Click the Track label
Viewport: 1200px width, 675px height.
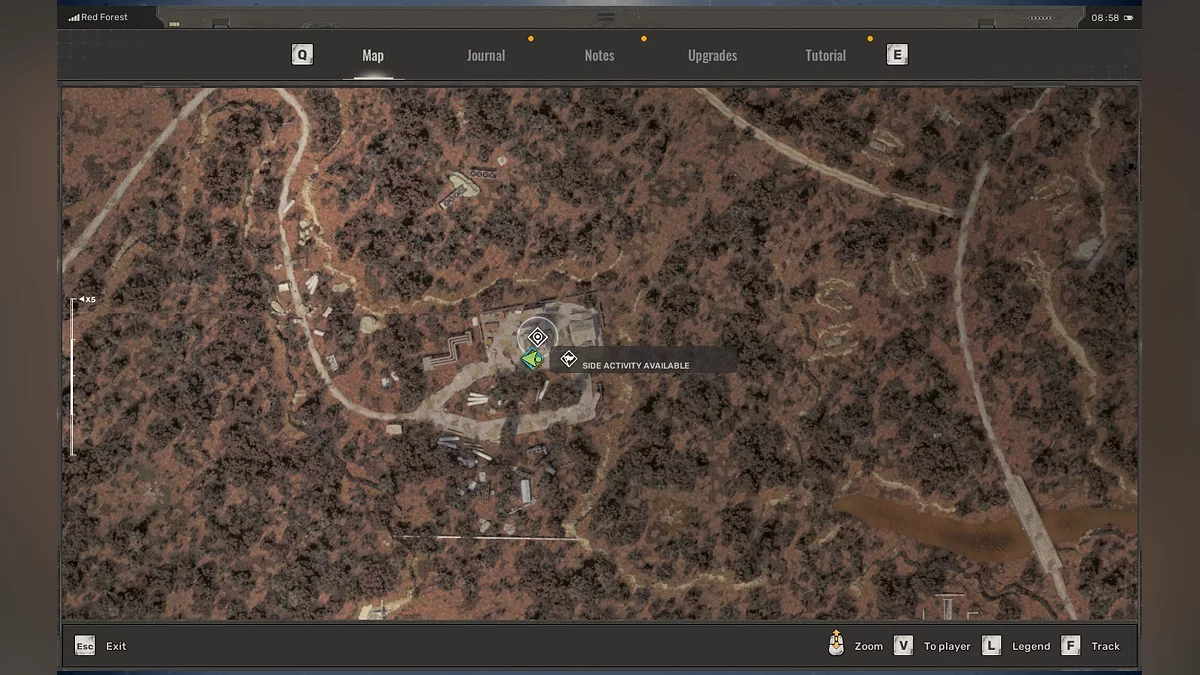[x=1105, y=646]
